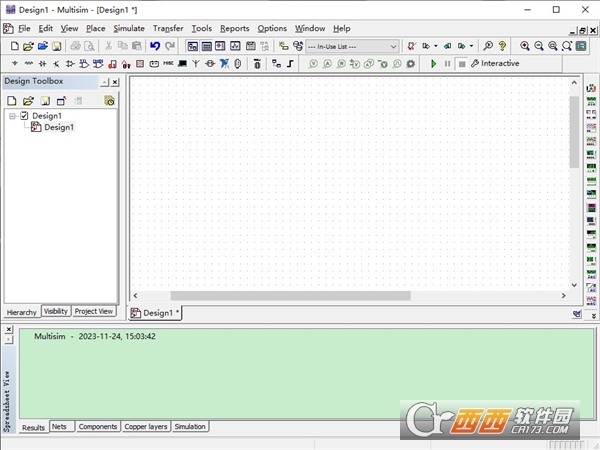600x450 pixels.
Task: Click the New design icon in Design Toolbox
Action: click(x=12, y=101)
